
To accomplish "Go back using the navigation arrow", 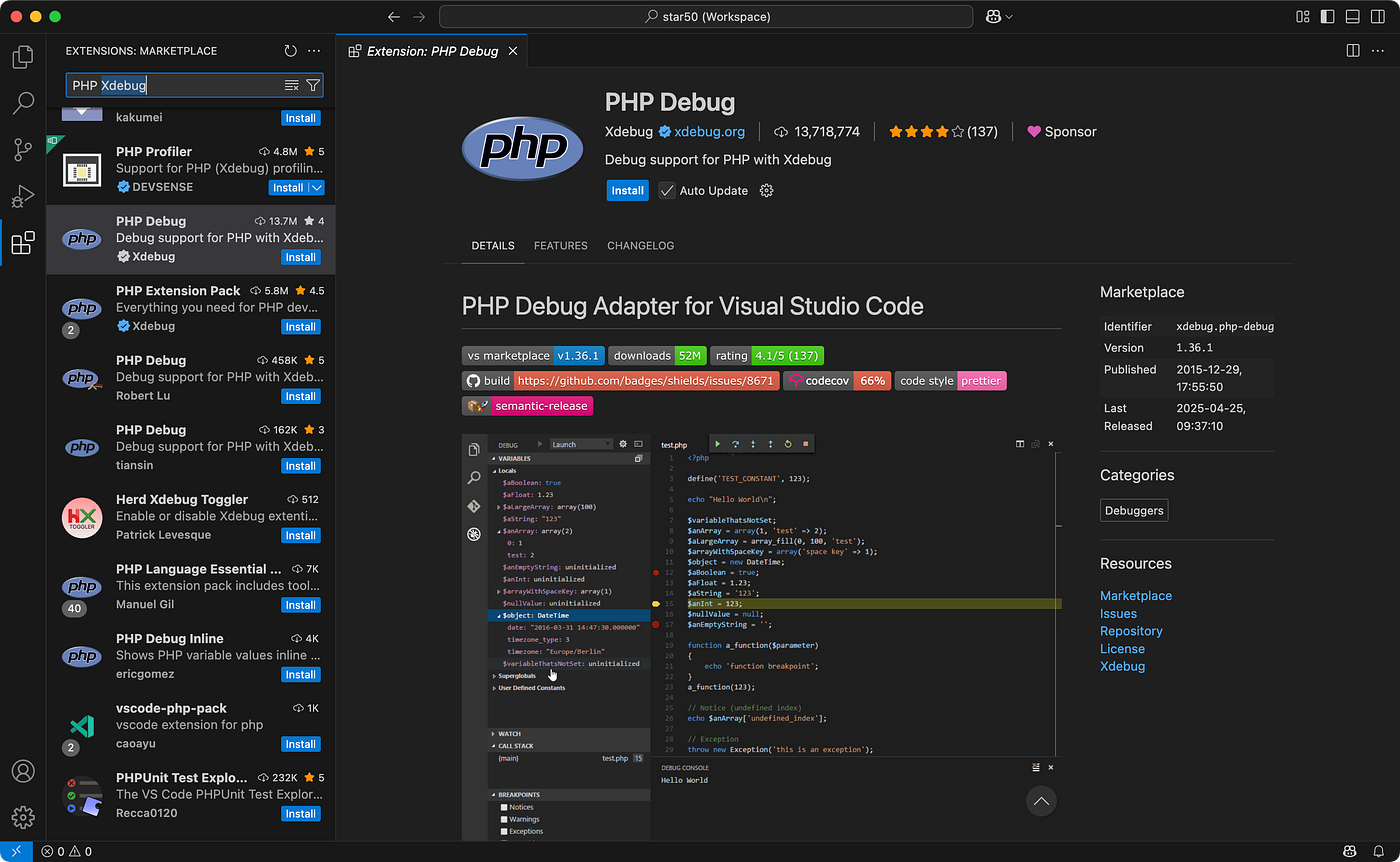I will [x=394, y=17].
